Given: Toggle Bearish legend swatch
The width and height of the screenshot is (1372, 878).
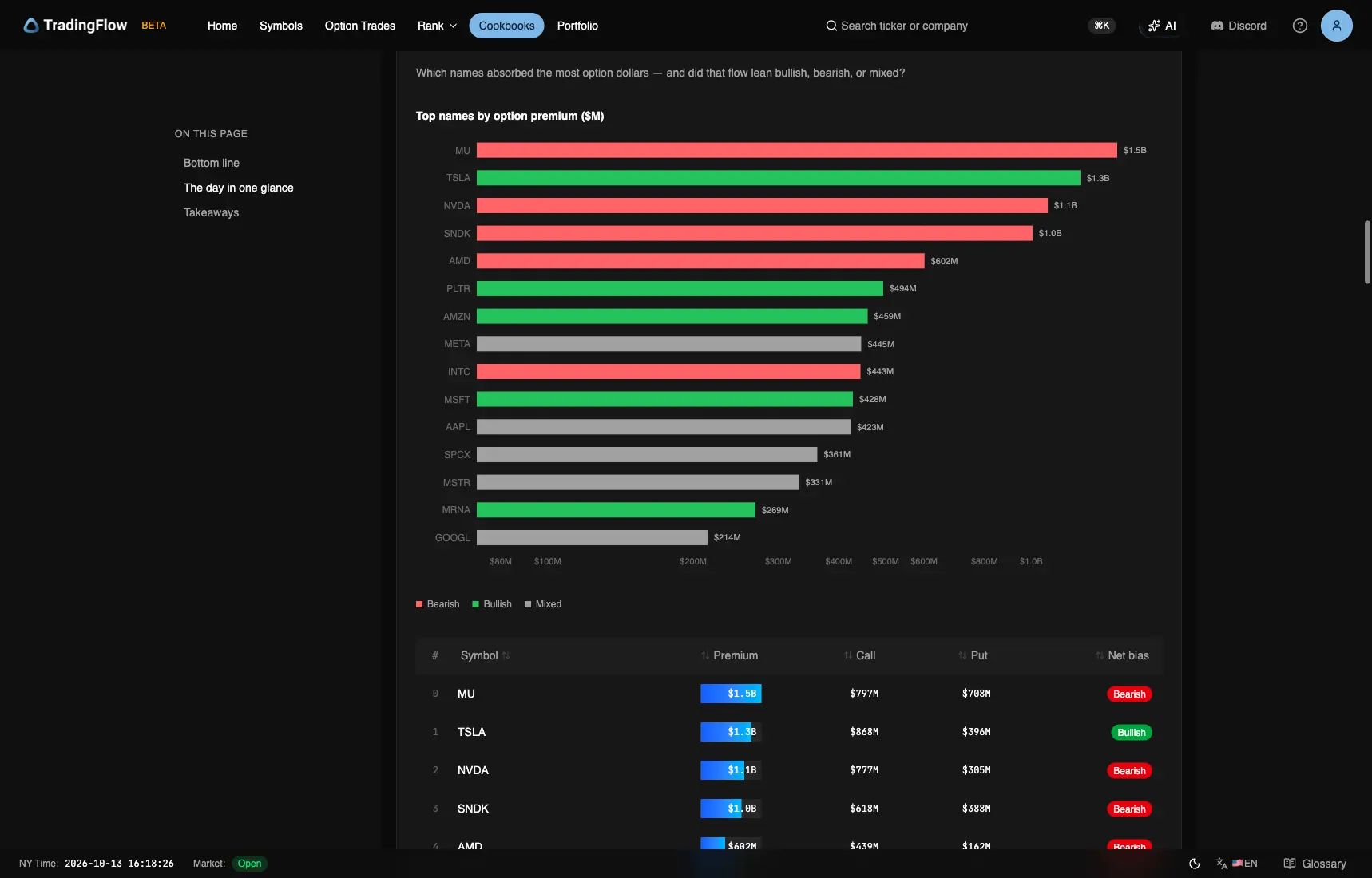Looking at the screenshot, I should (419, 604).
